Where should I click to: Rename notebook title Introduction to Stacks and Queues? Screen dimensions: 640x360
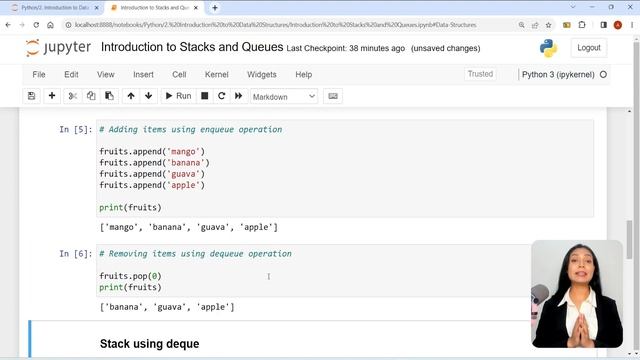tap(192, 47)
